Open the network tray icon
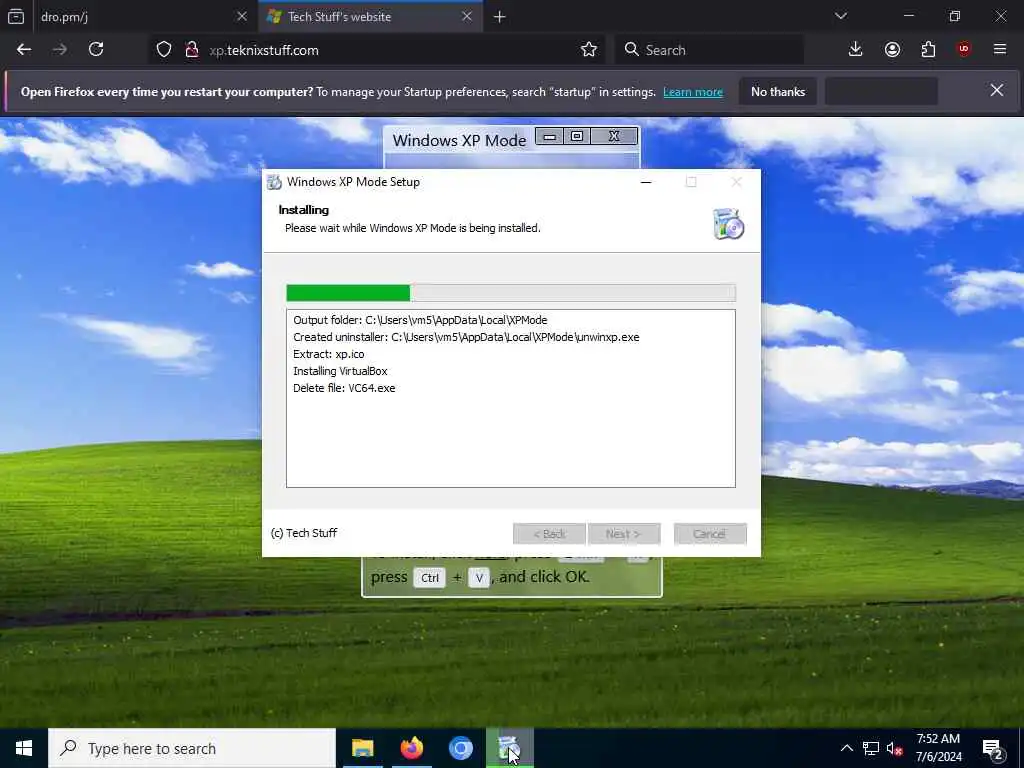The image size is (1024, 768). (x=871, y=748)
